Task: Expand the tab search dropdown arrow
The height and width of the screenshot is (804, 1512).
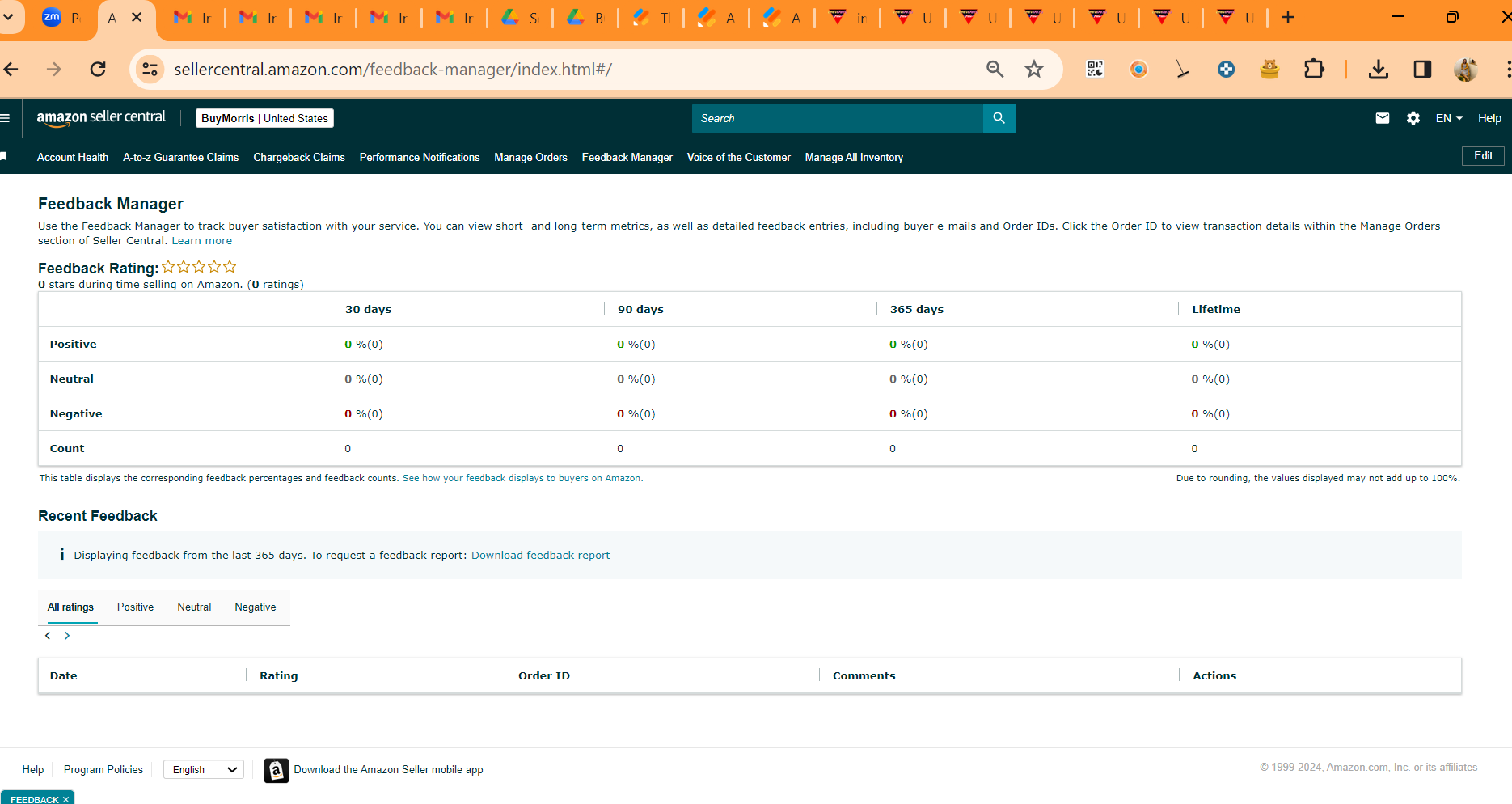Action: (x=8, y=17)
